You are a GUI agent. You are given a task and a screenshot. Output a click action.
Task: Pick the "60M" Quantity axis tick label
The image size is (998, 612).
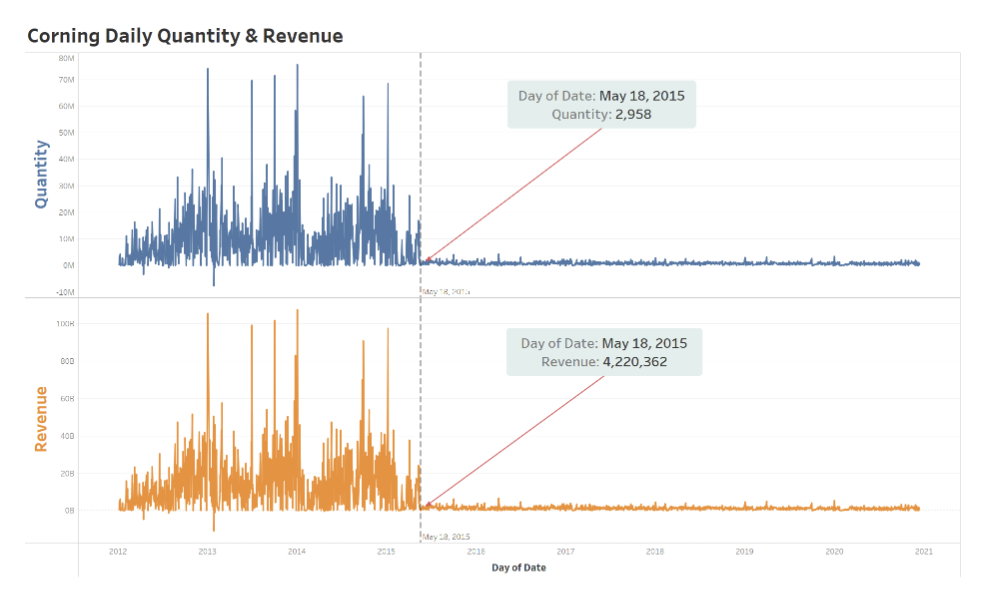point(66,106)
